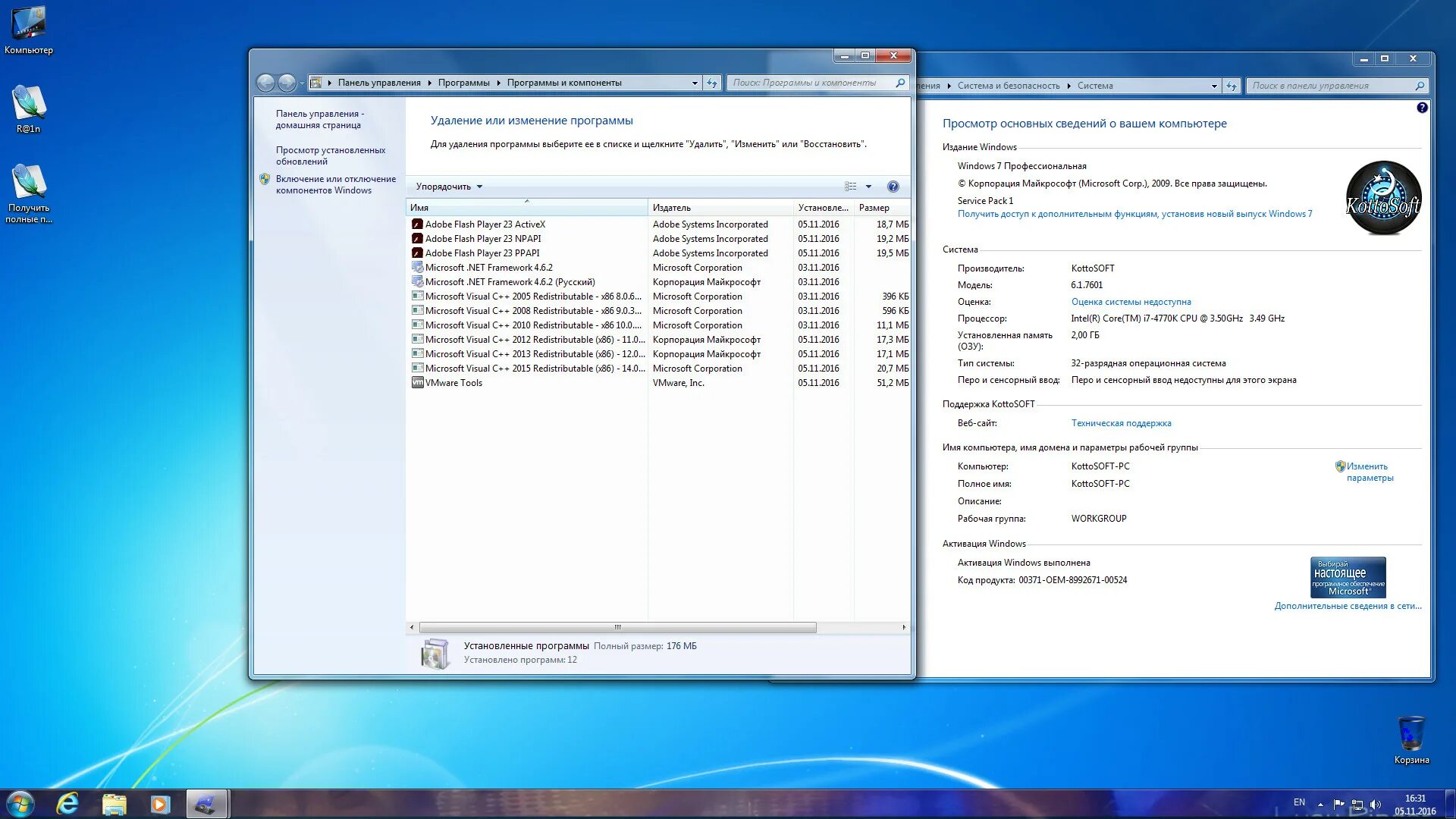The width and height of the screenshot is (1456, 819).
Task: Open Техническая поддержка link
Action: tap(1121, 423)
